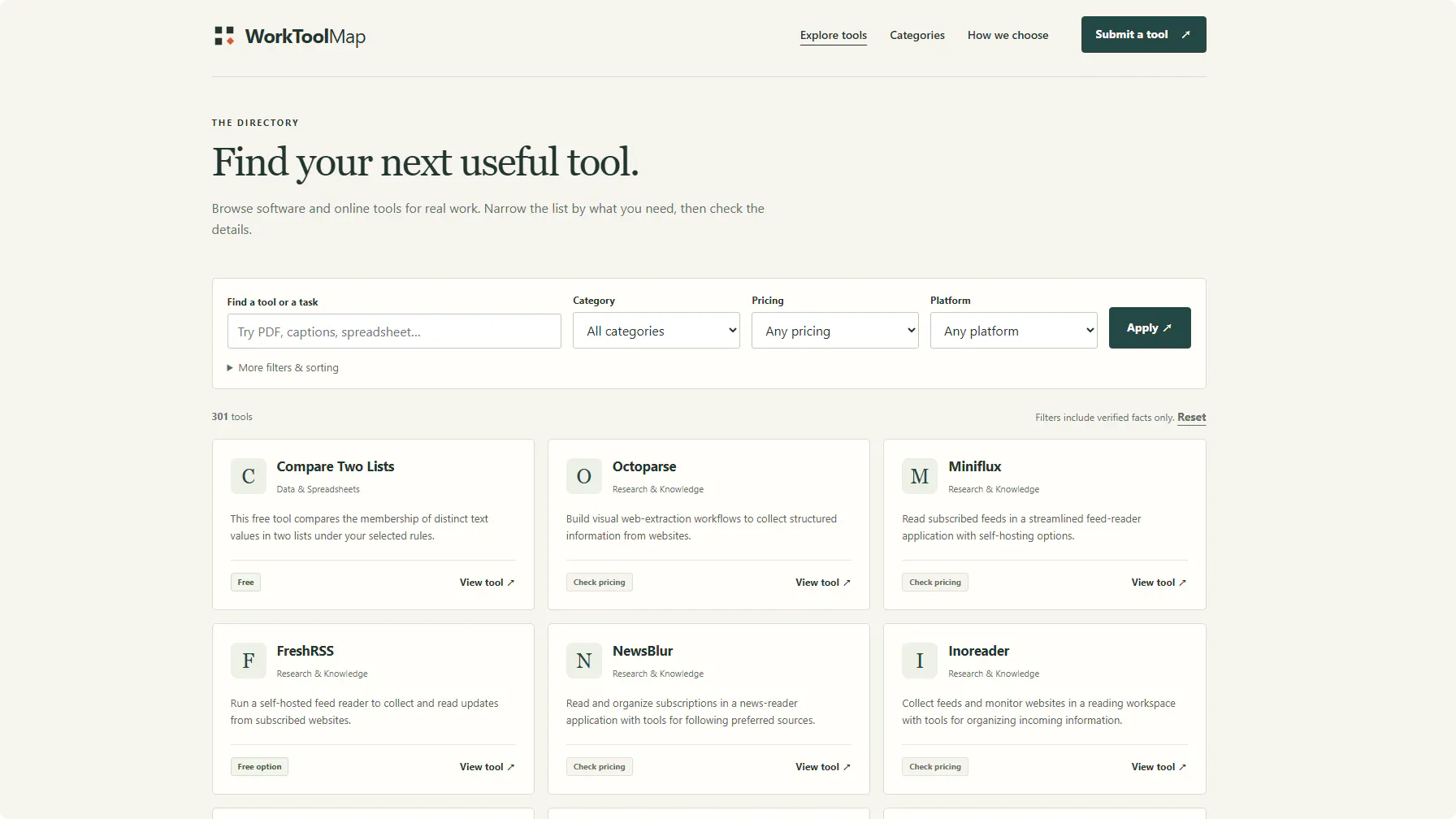Viewport: 1456px width, 819px height.
Task: Click the WorkToolMap logo icon
Action: pos(224,36)
